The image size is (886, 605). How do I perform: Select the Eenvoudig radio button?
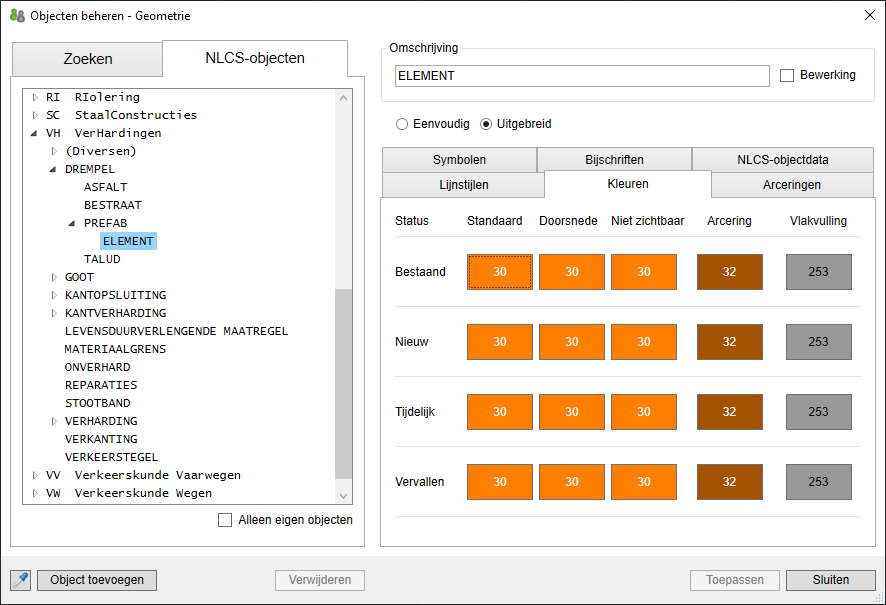pyautogui.click(x=402, y=125)
